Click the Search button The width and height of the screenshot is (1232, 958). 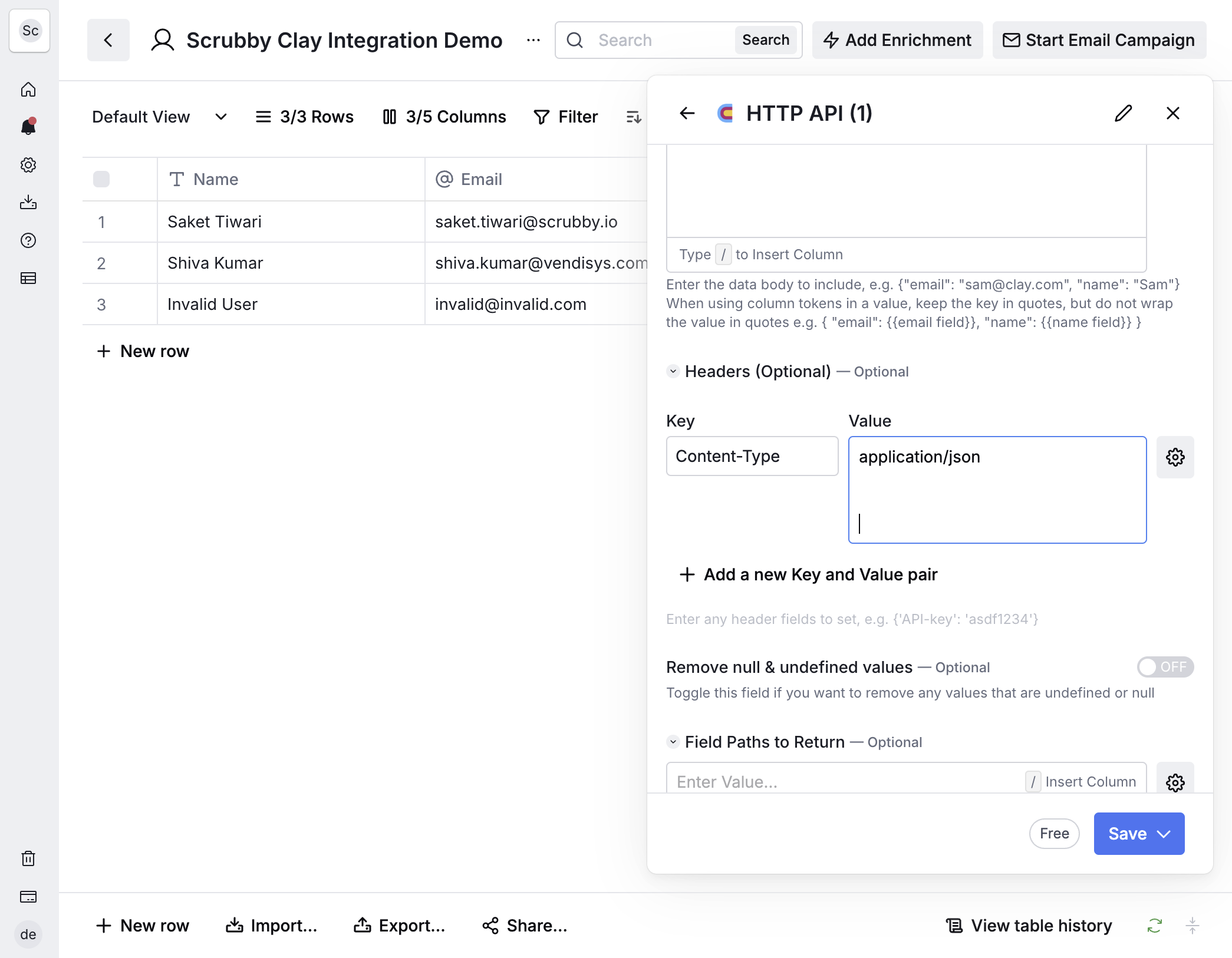[766, 40]
